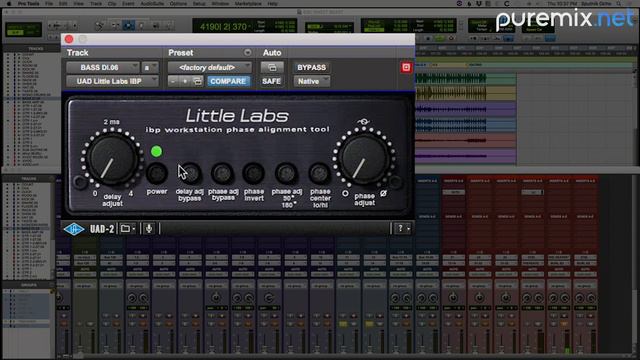Toggle the plug-in BYPASS button
The height and width of the screenshot is (360, 640).
pos(311,67)
